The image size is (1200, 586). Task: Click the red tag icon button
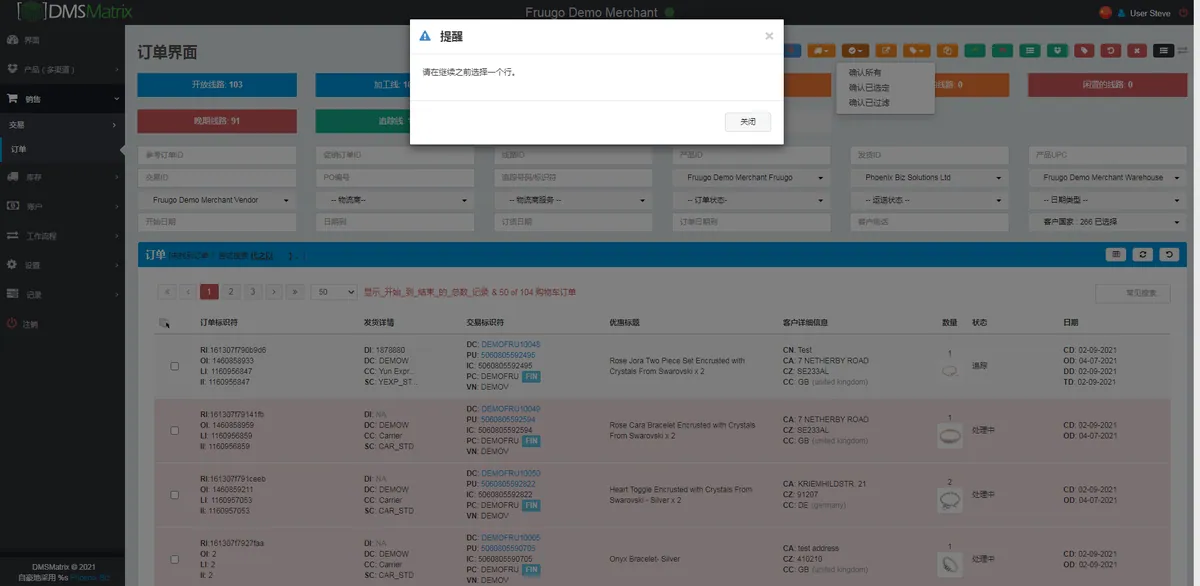point(1085,50)
